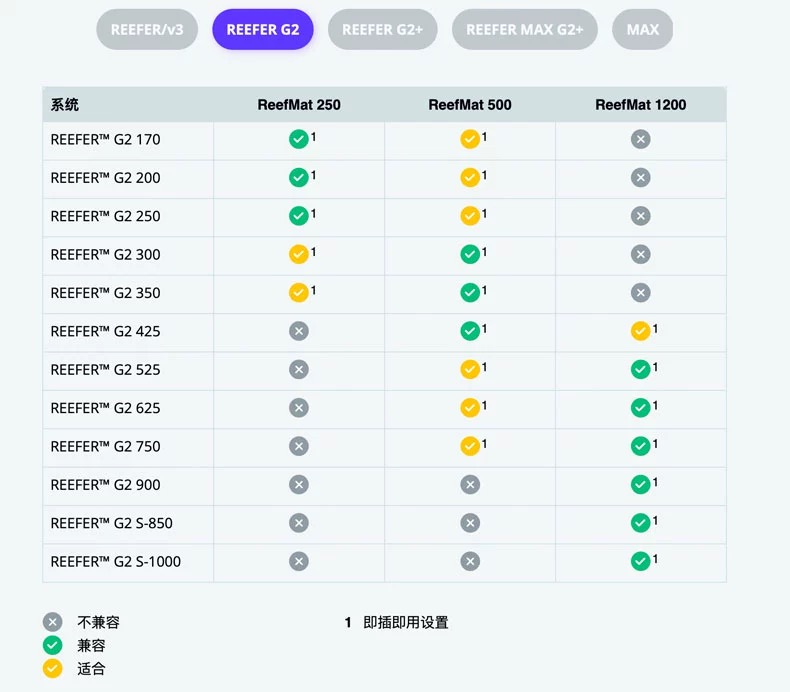The height and width of the screenshot is (692, 790).
Task: Click yellow check for G2 425 ReefMat 1200
Action: click(x=641, y=331)
